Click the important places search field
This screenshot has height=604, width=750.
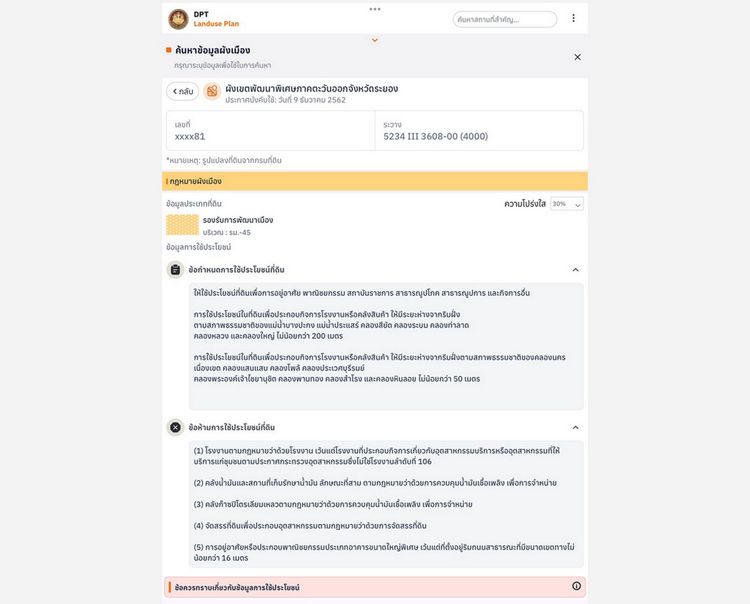pyautogui.click(x=505, y=20)
